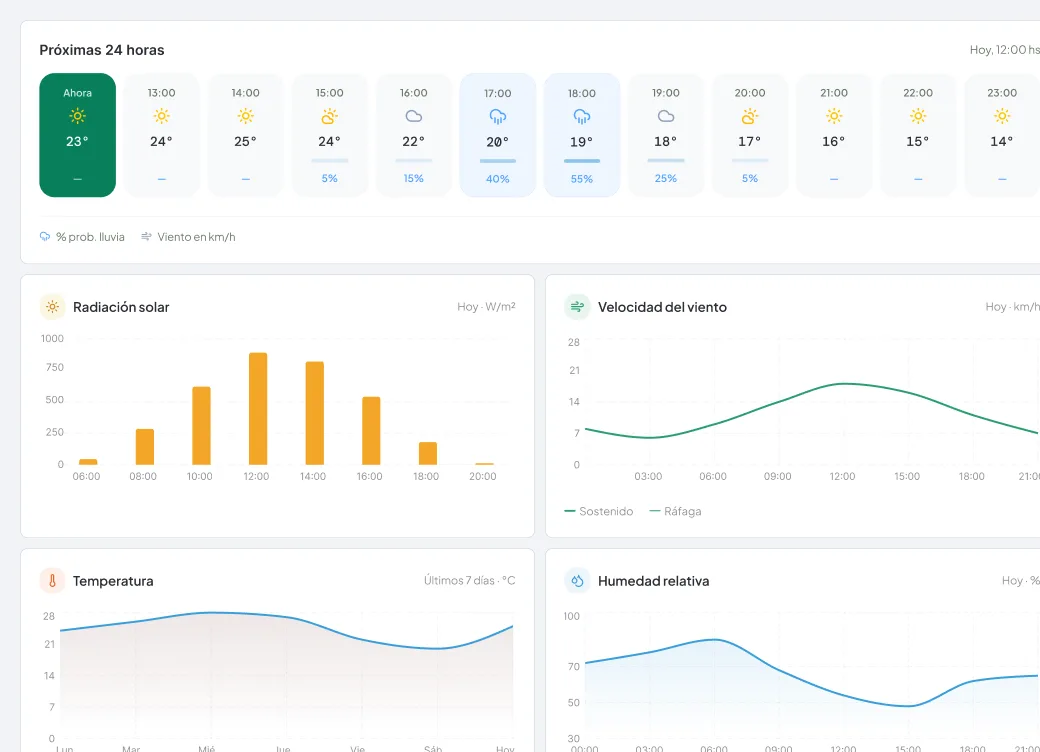The width and height of the screenshot is (1040, 752).
Task: Click the 'Últimos 7 días · °C' label
Action: pos(470,580)
